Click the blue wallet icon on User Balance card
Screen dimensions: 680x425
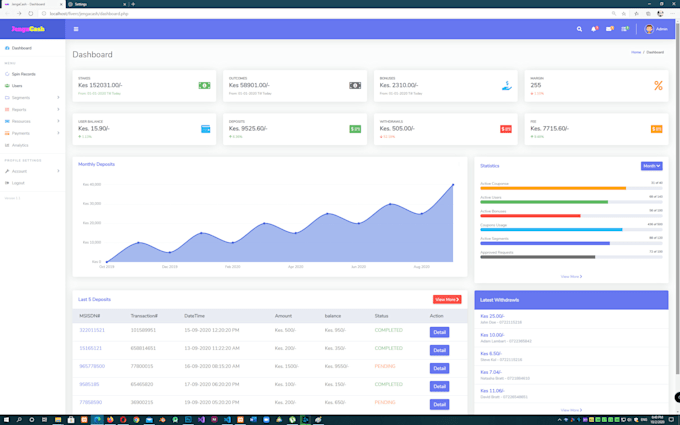[206, 129]
